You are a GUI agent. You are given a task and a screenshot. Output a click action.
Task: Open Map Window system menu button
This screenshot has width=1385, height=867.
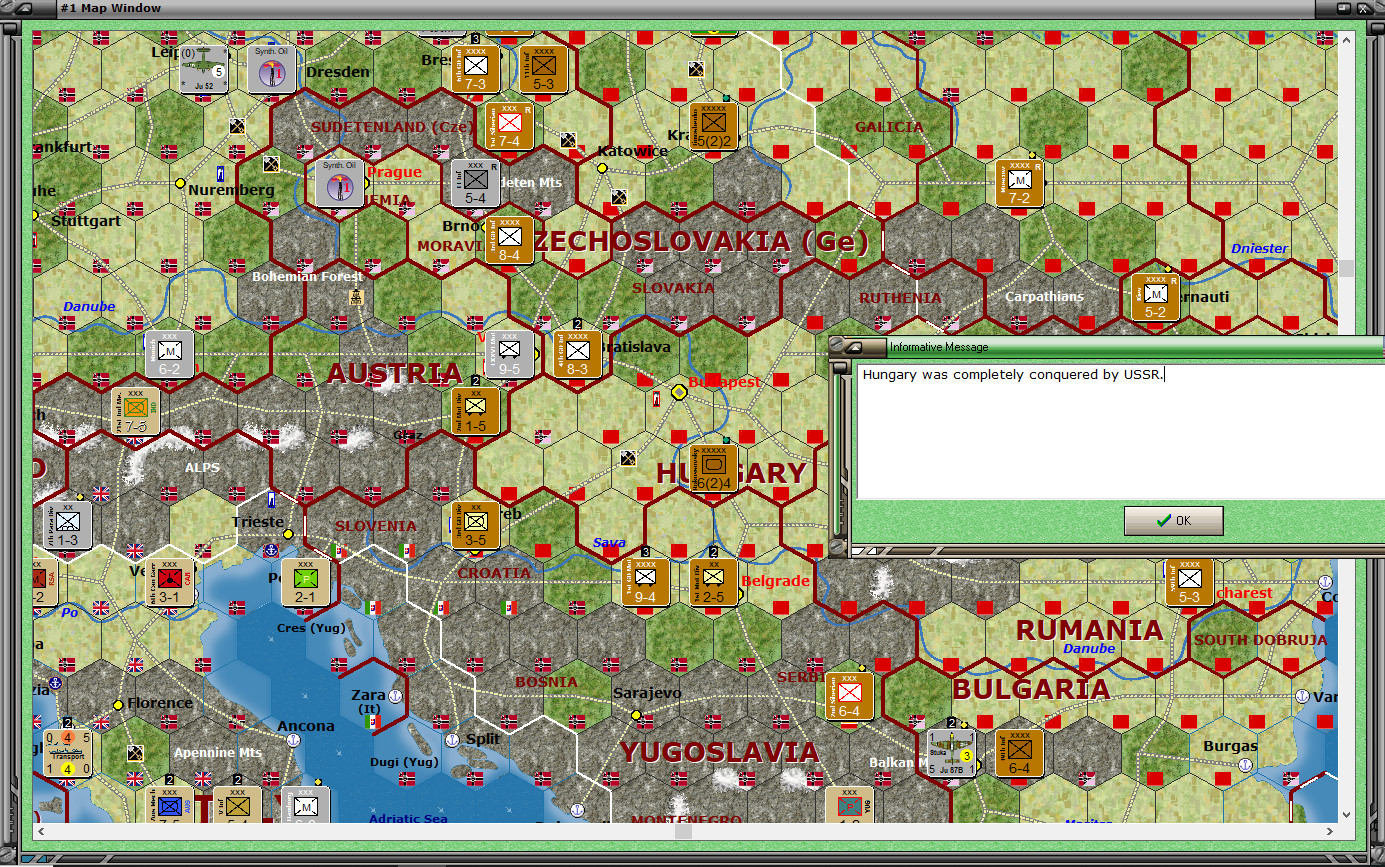[26, 8]
